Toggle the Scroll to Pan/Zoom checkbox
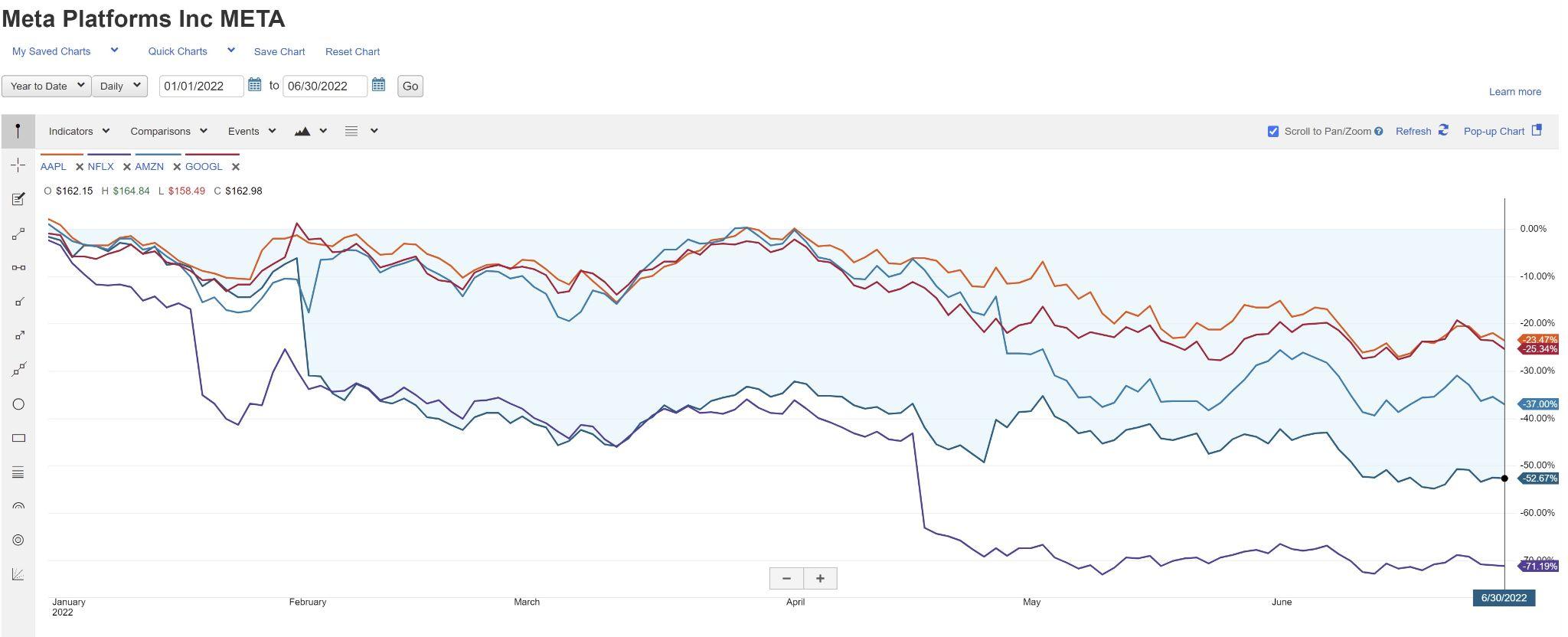The image size is (1568, 637). tap(1273, 132)
